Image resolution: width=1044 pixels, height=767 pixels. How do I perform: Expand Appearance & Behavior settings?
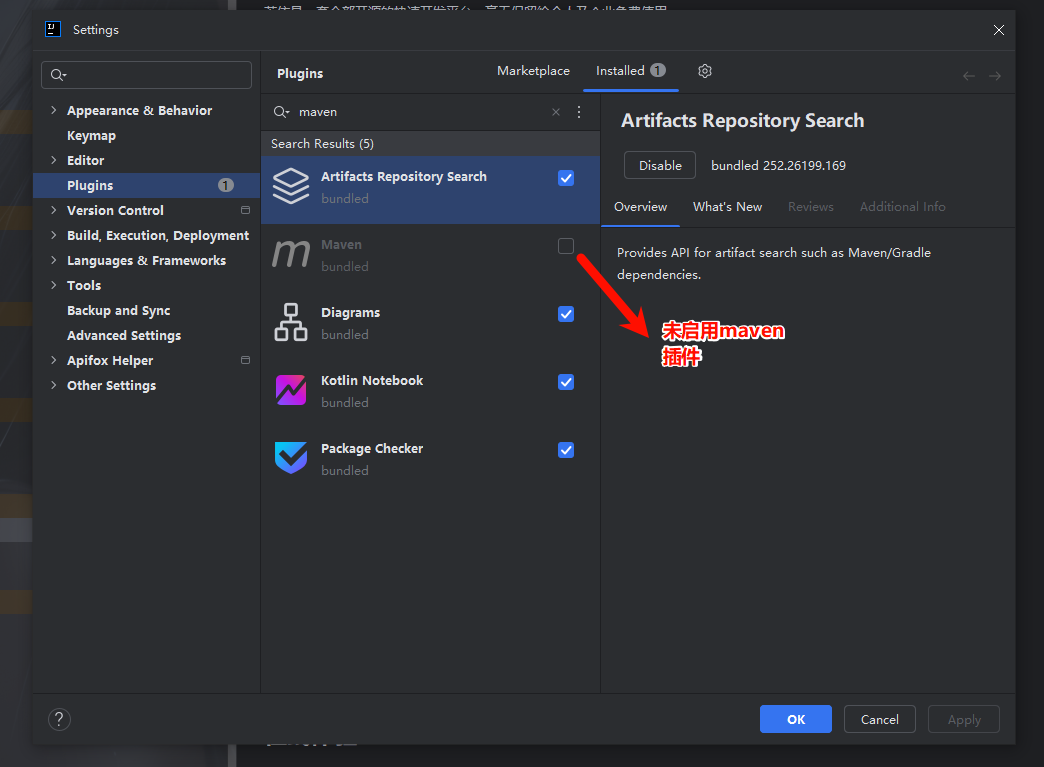(53, 111)
